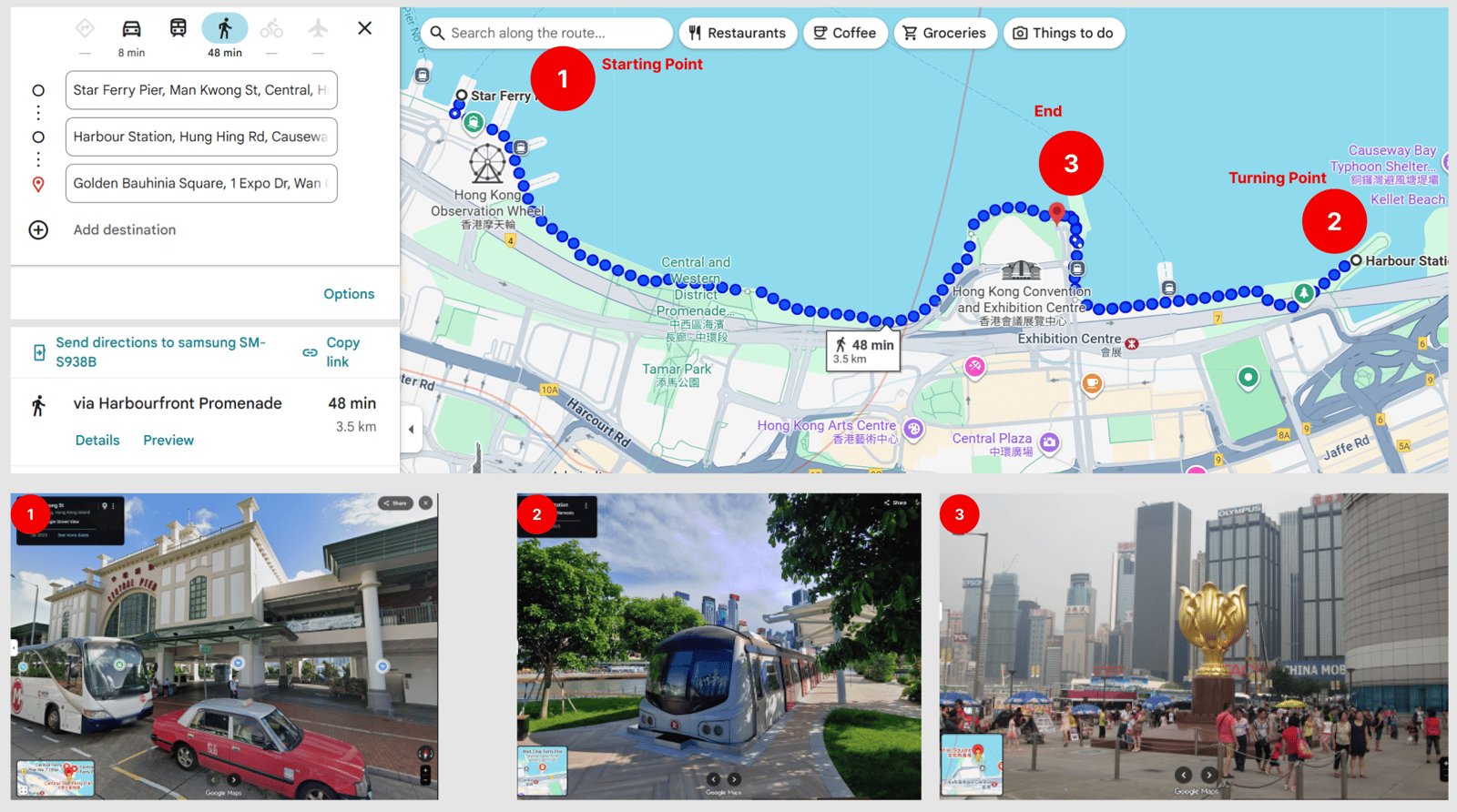Click the Star Ferry Pier starting point field

coord(201,90)
